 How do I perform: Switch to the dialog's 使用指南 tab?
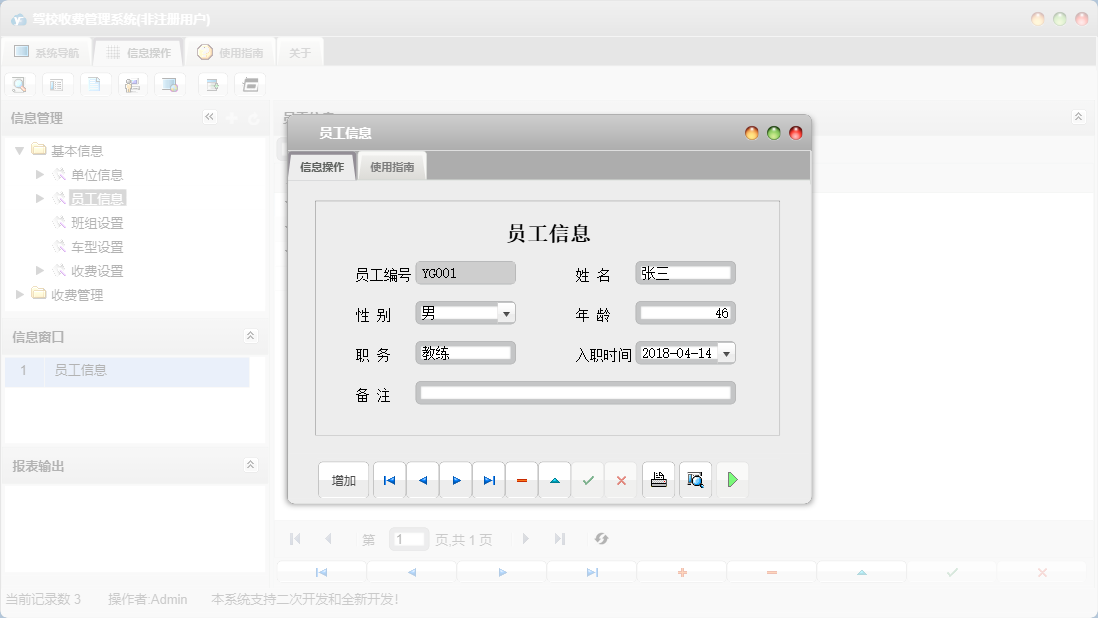(392, 167)
